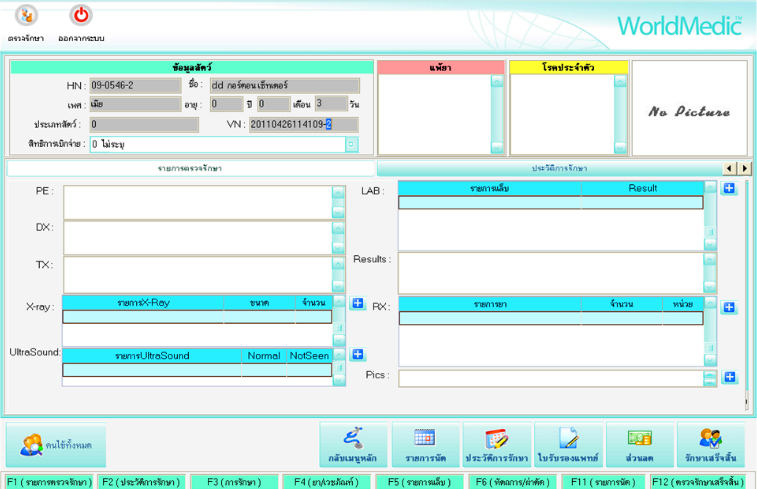This screenshot has height=489, width=757.
Task: Click the รักษาเสร็จสิ้น button
Action: point(711,445)
